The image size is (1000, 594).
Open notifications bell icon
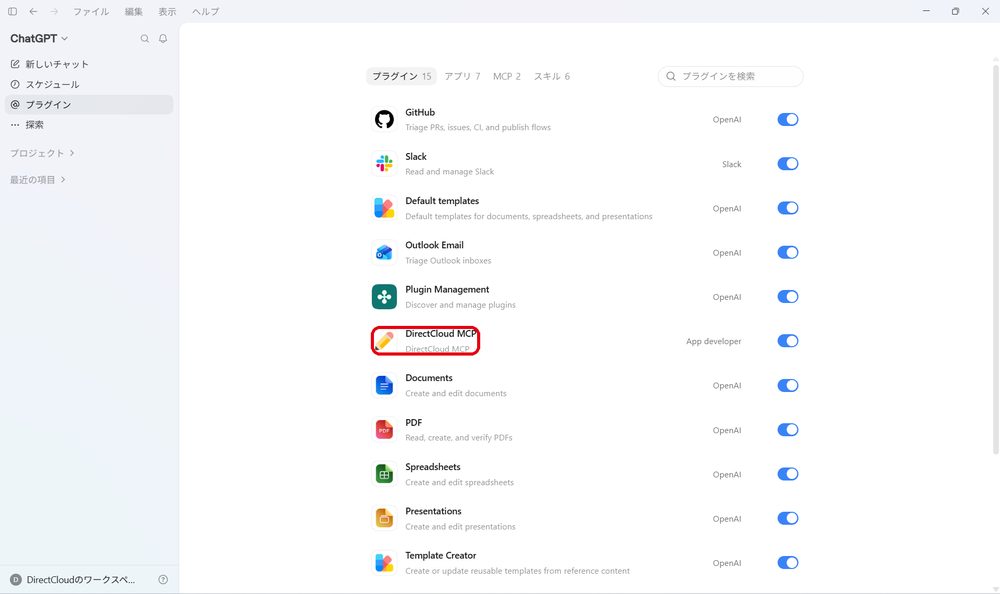click(163, 39)
